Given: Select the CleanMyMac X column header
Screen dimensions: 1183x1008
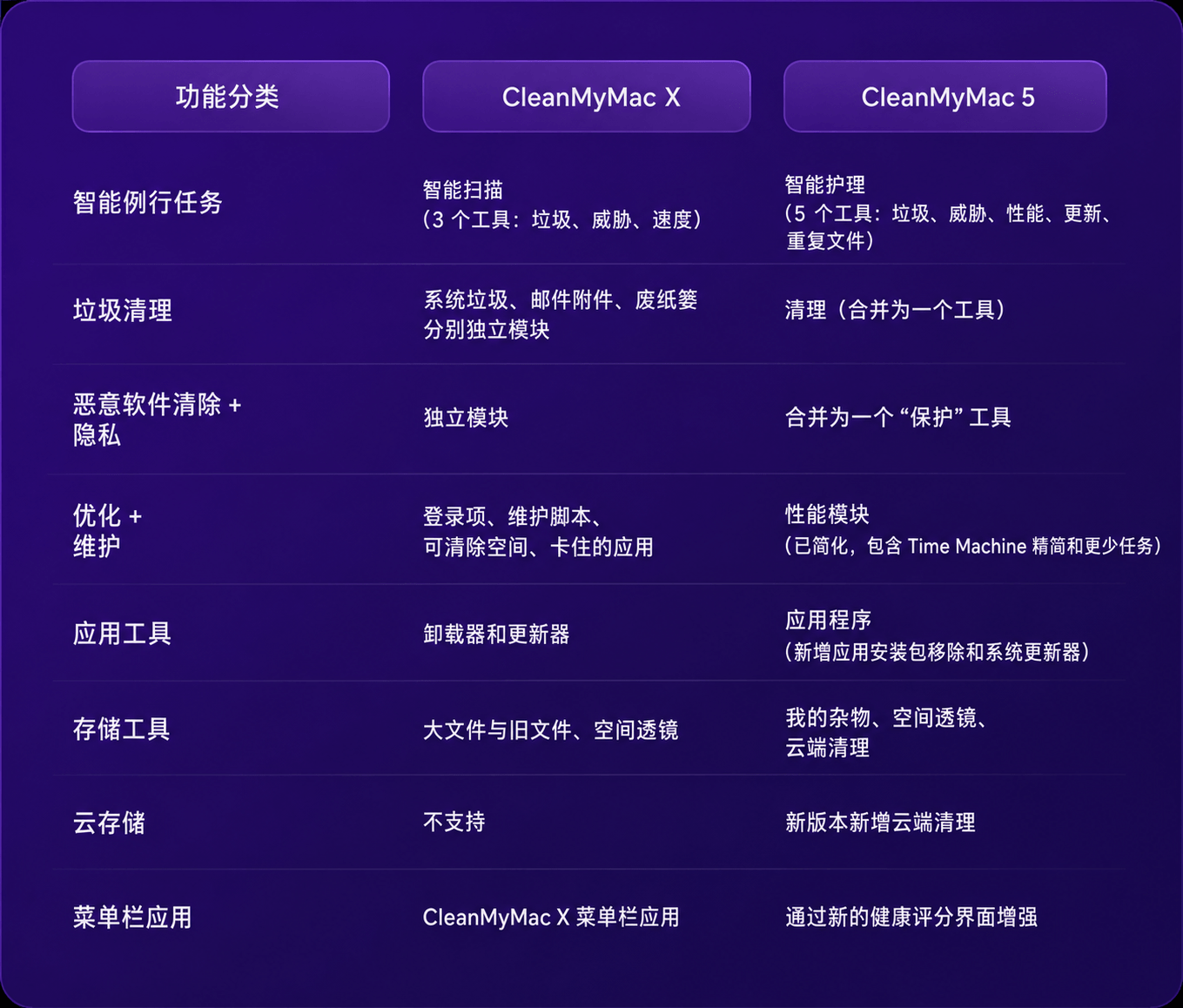Looking at the screenshot, I should tap(587, 97).
